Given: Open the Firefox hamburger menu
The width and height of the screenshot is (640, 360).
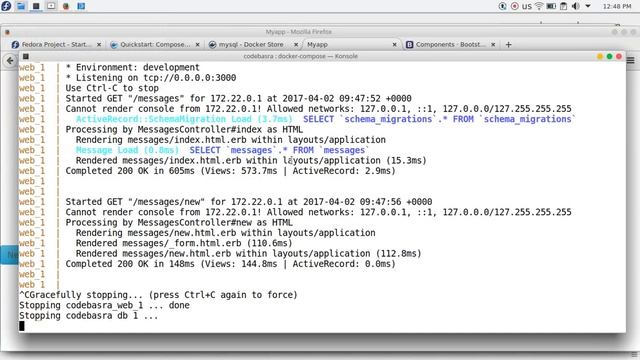Looking at the screenshot, I should click(x=631, y=60).
